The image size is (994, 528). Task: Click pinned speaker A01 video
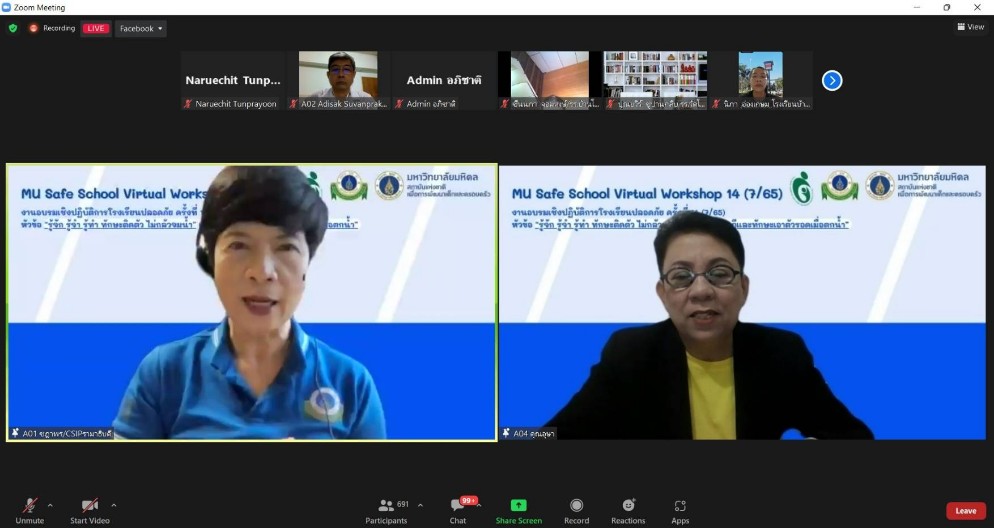tap(252, 302)
